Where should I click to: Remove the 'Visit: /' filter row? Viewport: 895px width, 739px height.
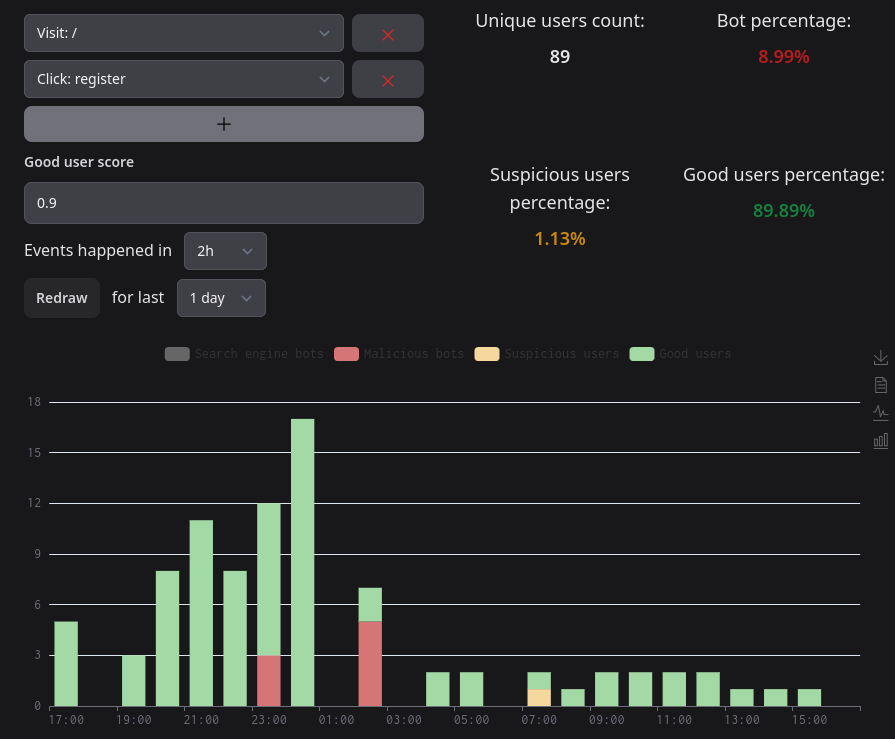(388, 33)
